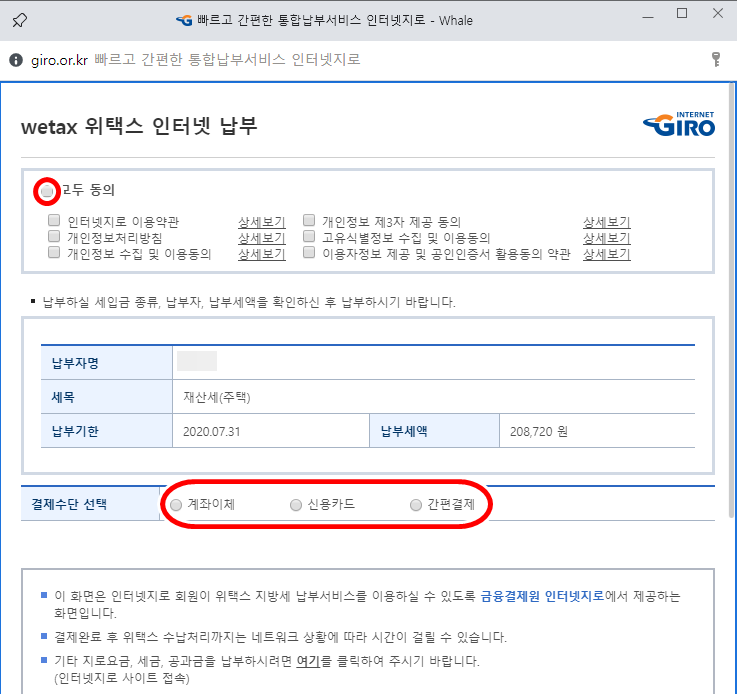Click the 재산세(주택) tax item text

(x=217, y=397)
